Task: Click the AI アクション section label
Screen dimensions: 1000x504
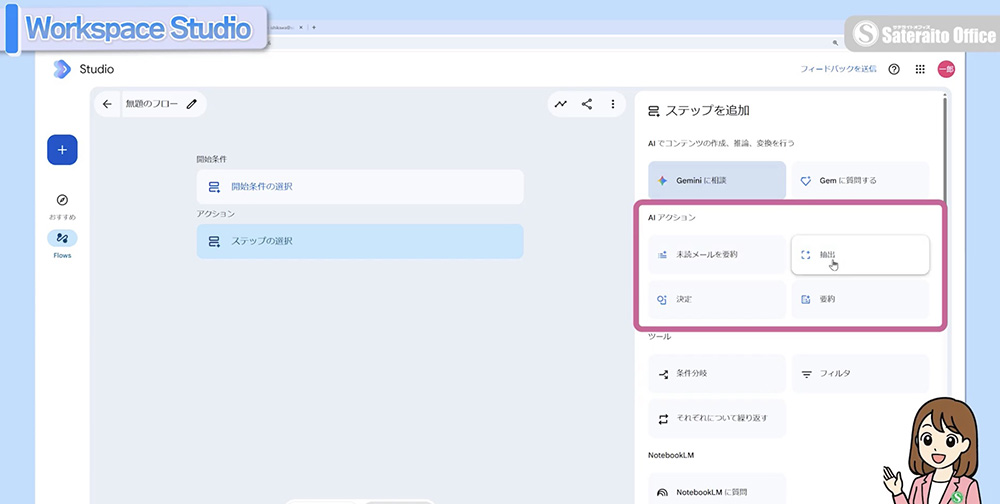Action: [x=672, y=218]
